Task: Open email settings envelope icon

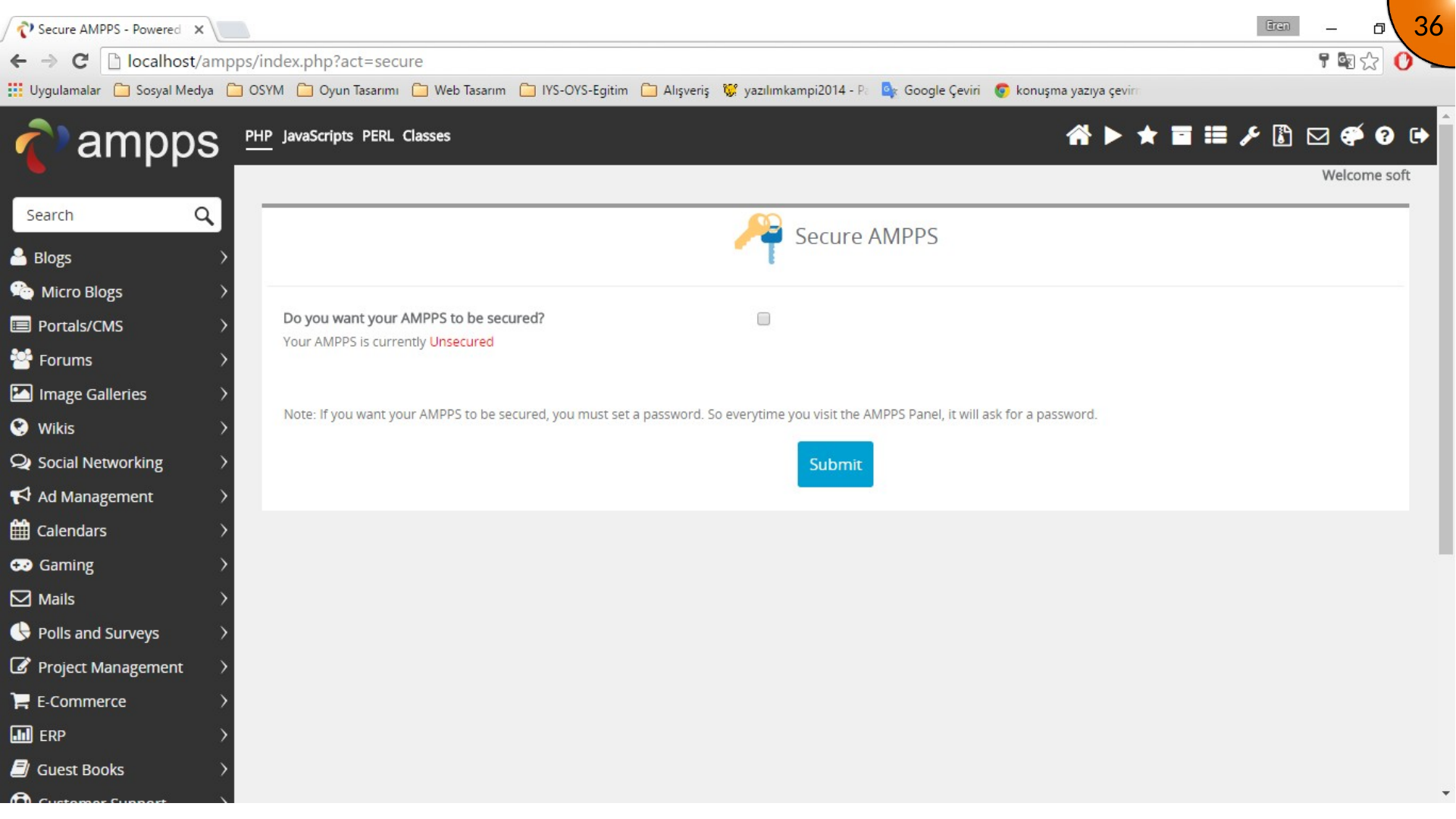Action: tap(1318, 136)
